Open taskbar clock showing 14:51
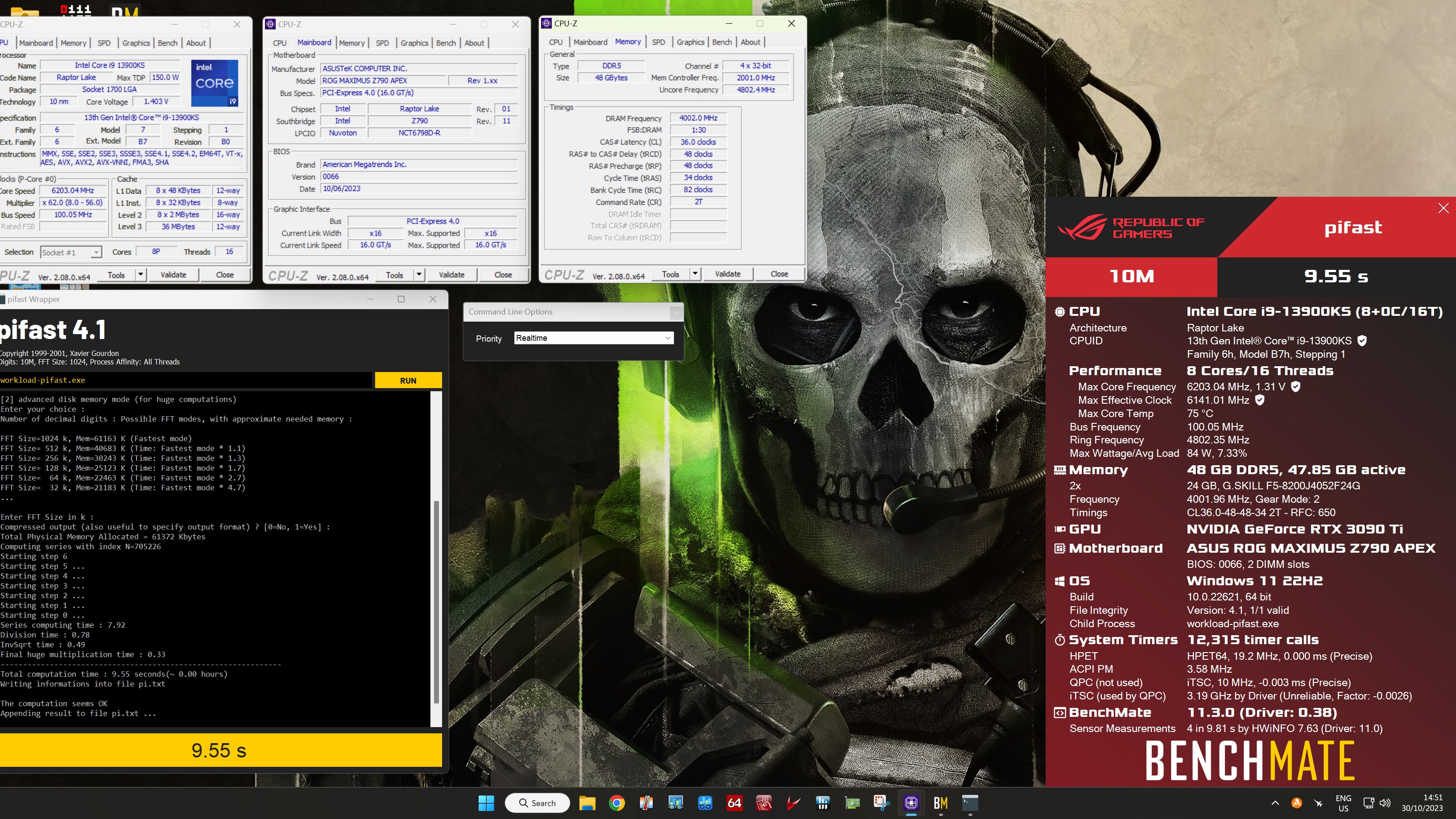This screenshot has height=819, width=1456. point(1422,802)
